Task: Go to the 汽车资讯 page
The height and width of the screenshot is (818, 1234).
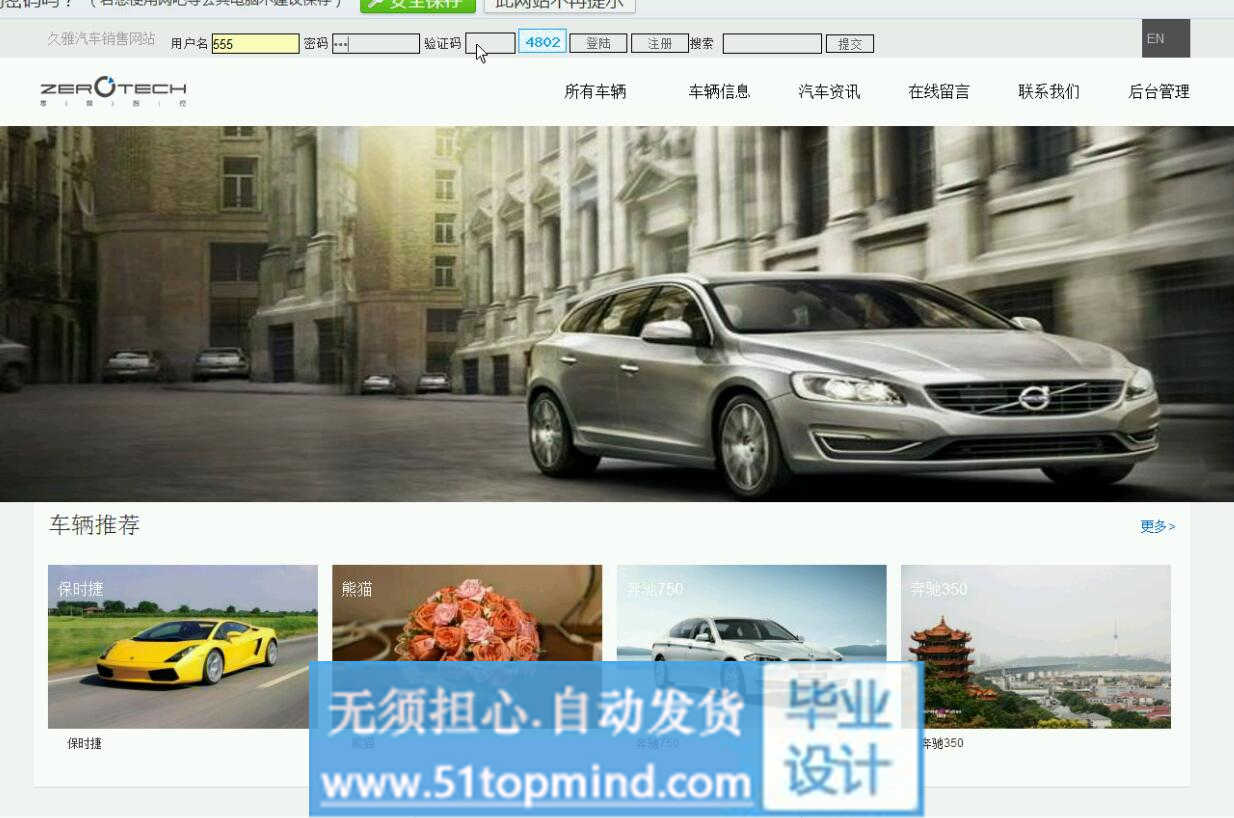Action: point(829,92)
